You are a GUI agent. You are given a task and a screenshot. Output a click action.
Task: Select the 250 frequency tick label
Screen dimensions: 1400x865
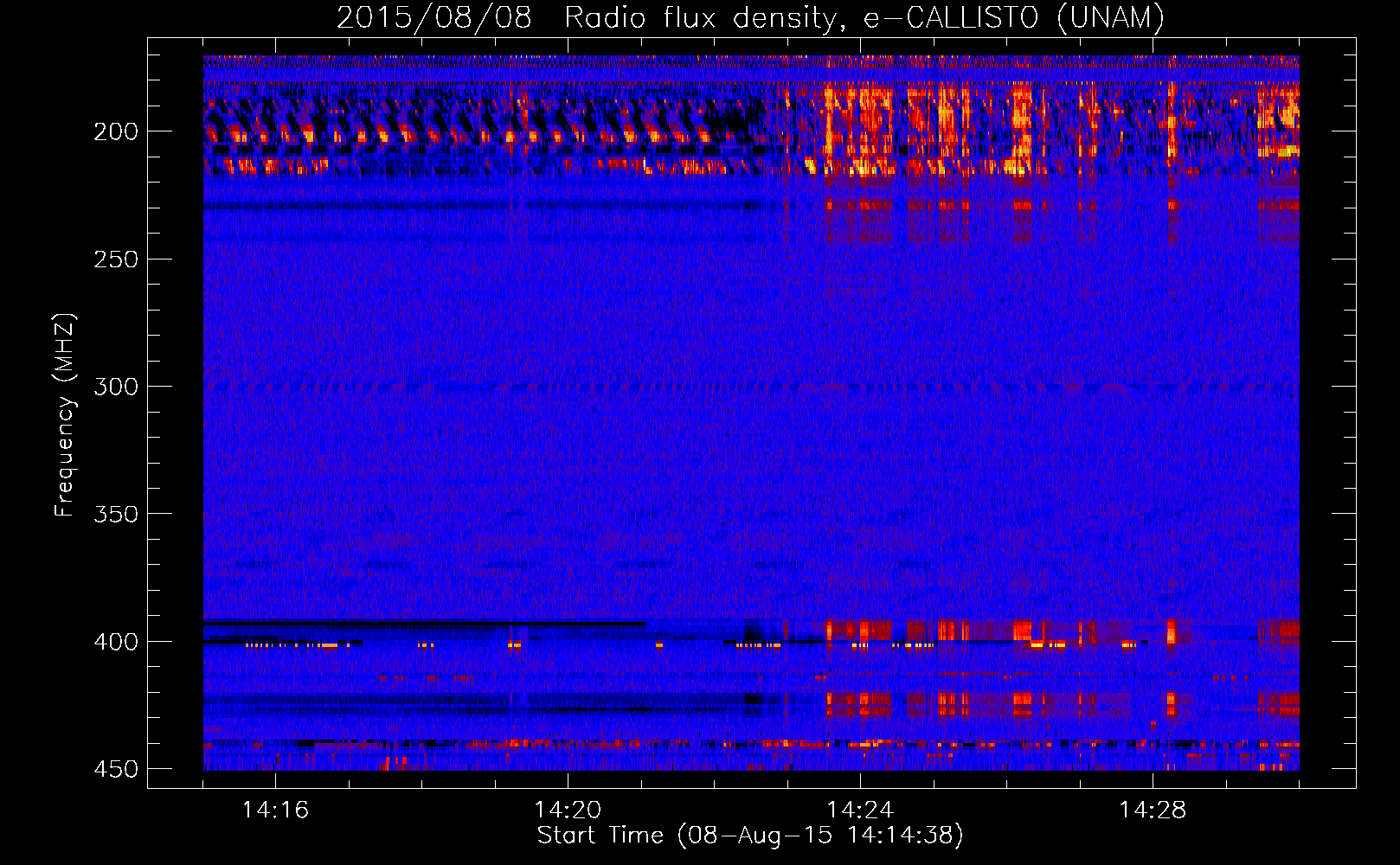coord(116,259)
